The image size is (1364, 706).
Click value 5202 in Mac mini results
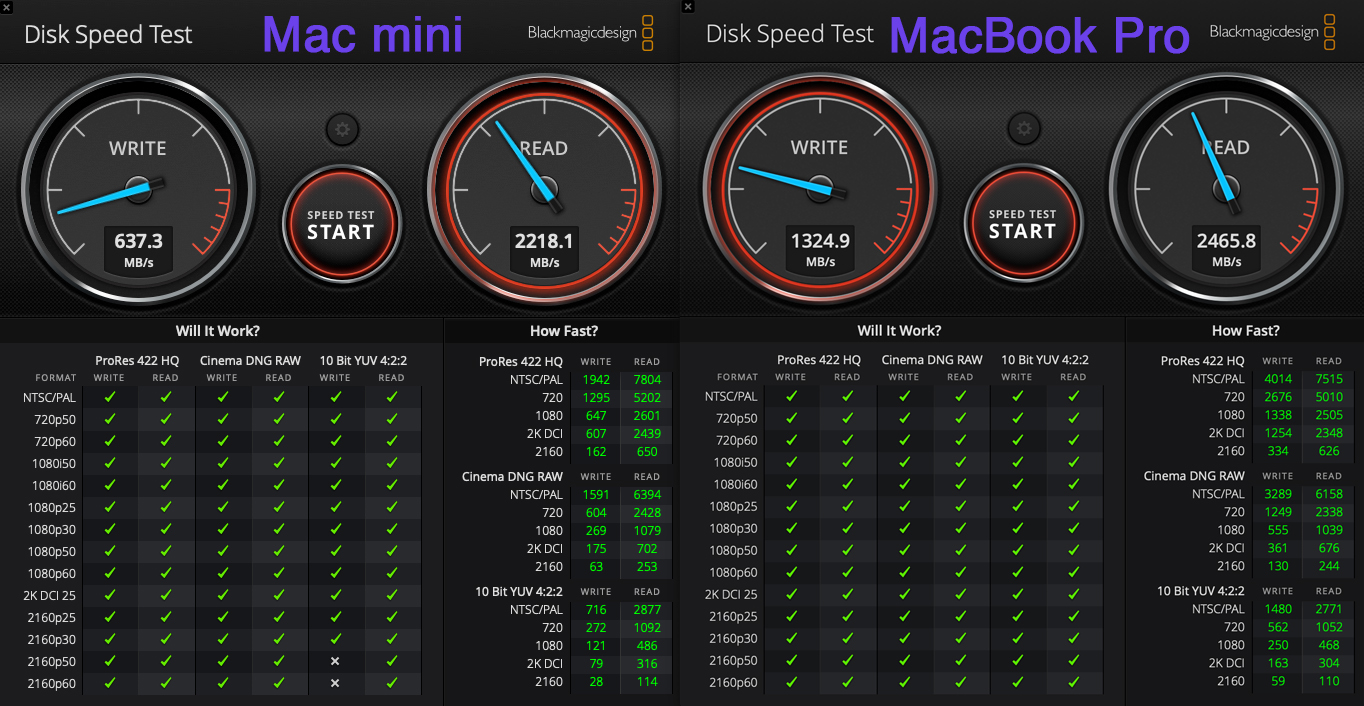tap(647, 398)
